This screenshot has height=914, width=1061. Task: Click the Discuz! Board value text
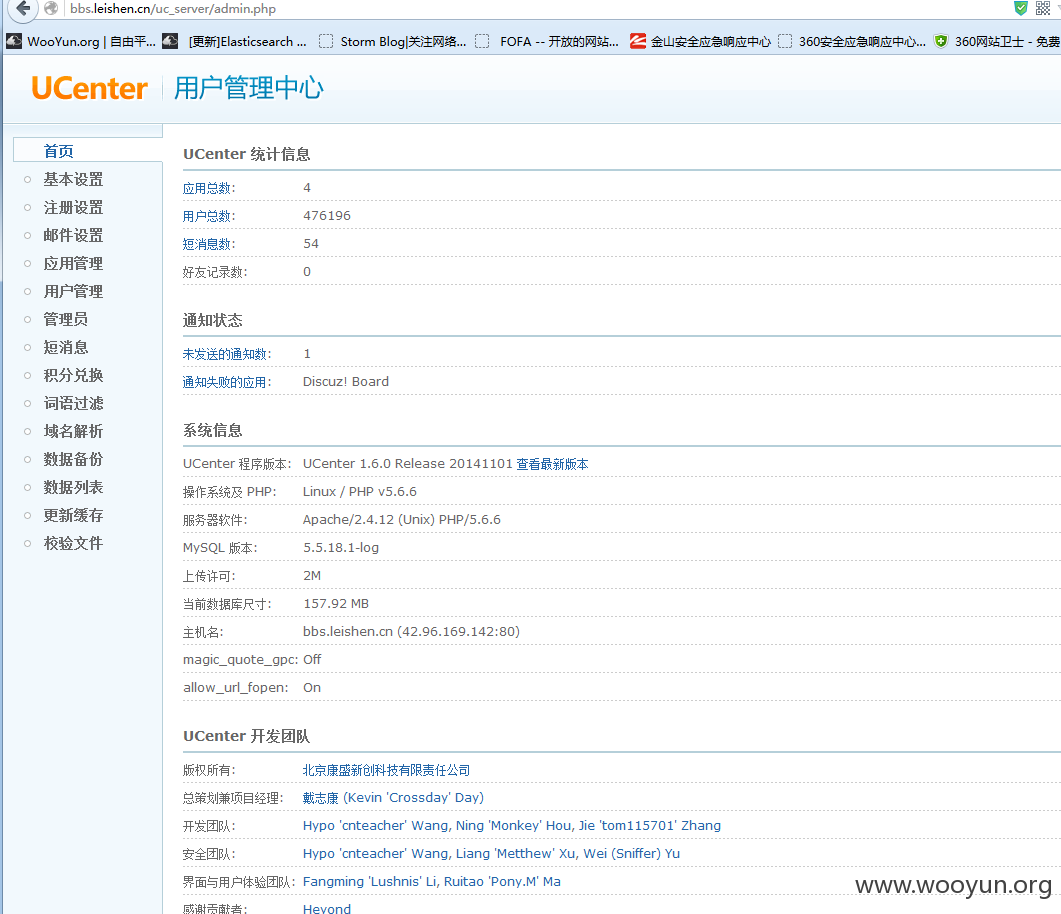point(346,382)
